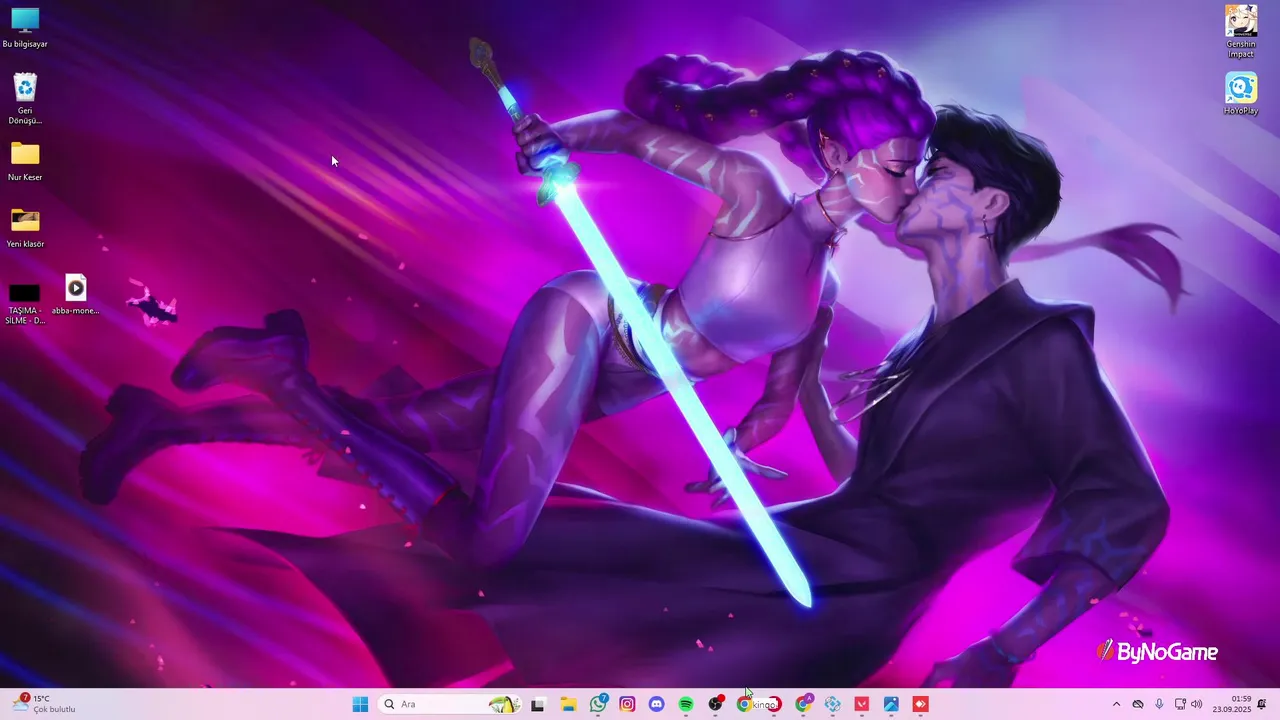The width and height of the screenshot is (1280, 720).
Task: Select the Nur Keser folder
Action: (x=25, y=162)
